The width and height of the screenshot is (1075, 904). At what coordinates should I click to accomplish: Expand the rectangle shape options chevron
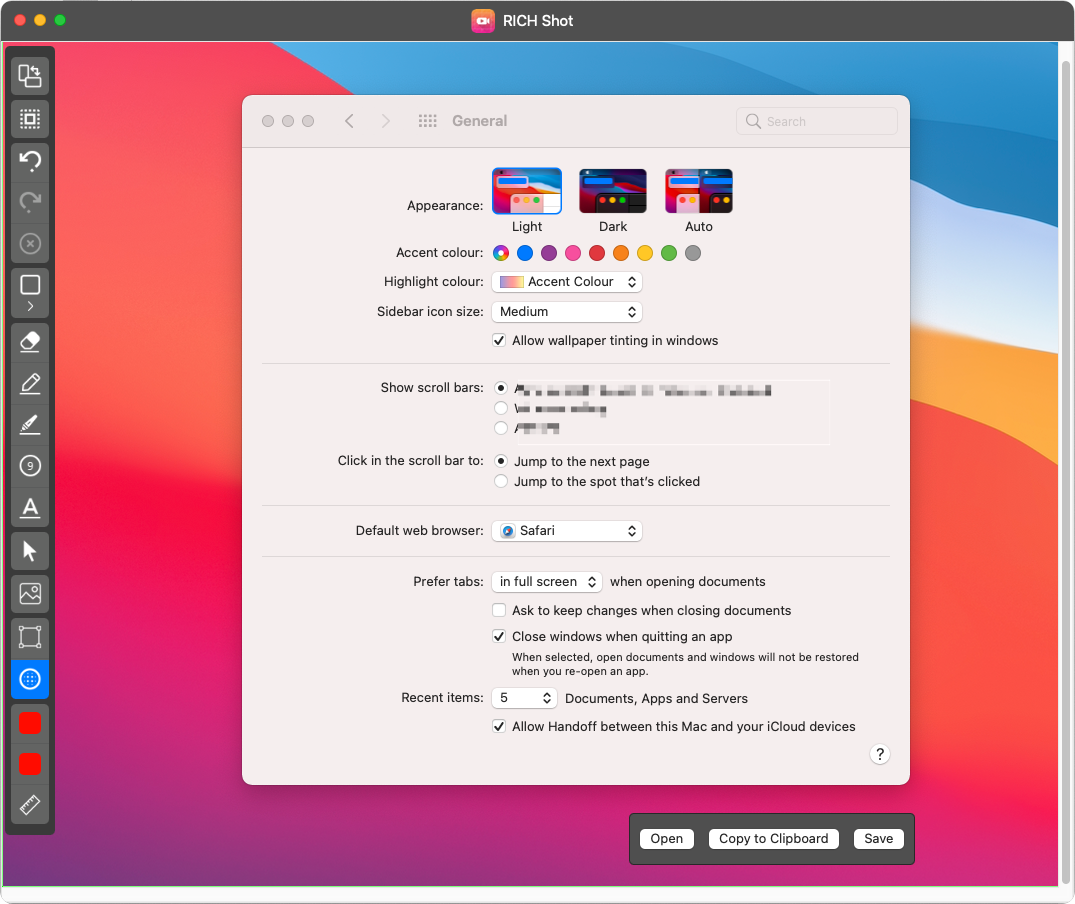tap(29, 306)
